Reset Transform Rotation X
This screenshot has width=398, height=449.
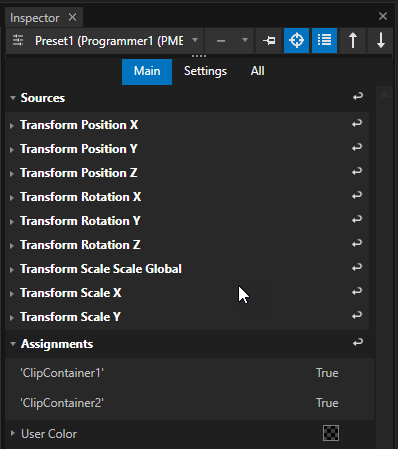tap(357, 196)
